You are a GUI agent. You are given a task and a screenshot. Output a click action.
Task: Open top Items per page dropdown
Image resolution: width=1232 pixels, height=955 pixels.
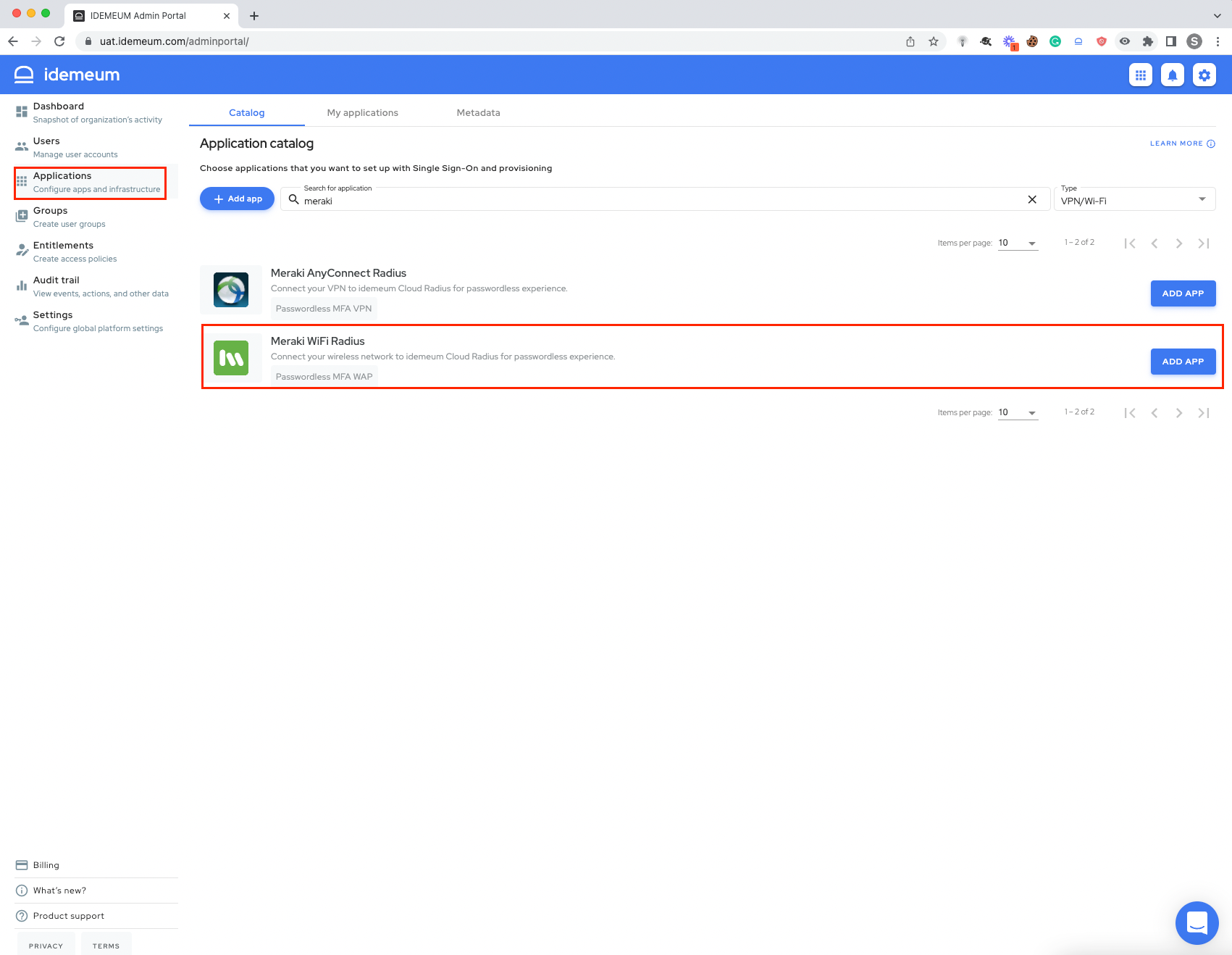click(x=1018, y=243)
